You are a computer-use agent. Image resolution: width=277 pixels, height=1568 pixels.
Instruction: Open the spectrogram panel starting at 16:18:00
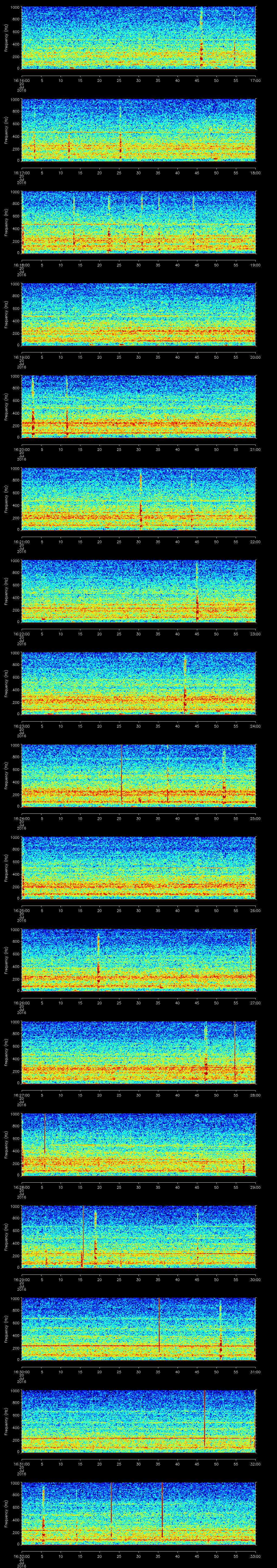click(x=139, y=222)
